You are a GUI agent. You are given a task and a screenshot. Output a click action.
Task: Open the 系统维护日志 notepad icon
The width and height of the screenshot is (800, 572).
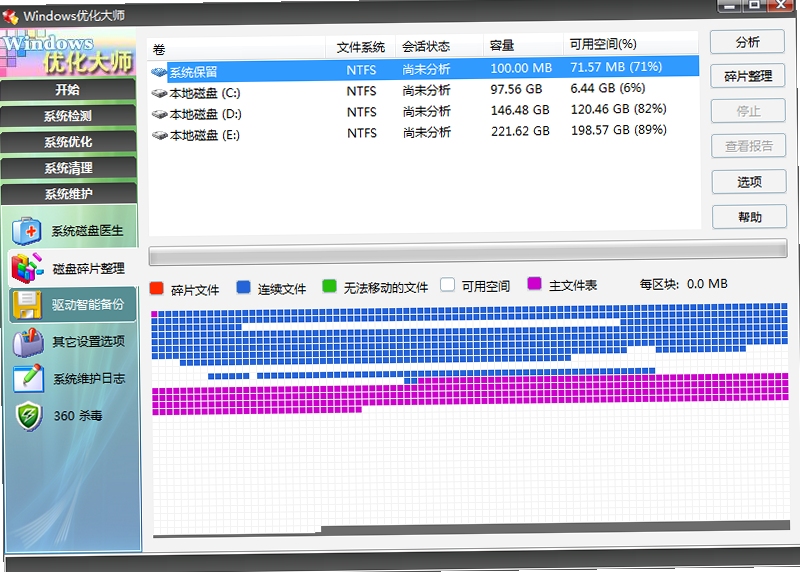click(28, 378)
